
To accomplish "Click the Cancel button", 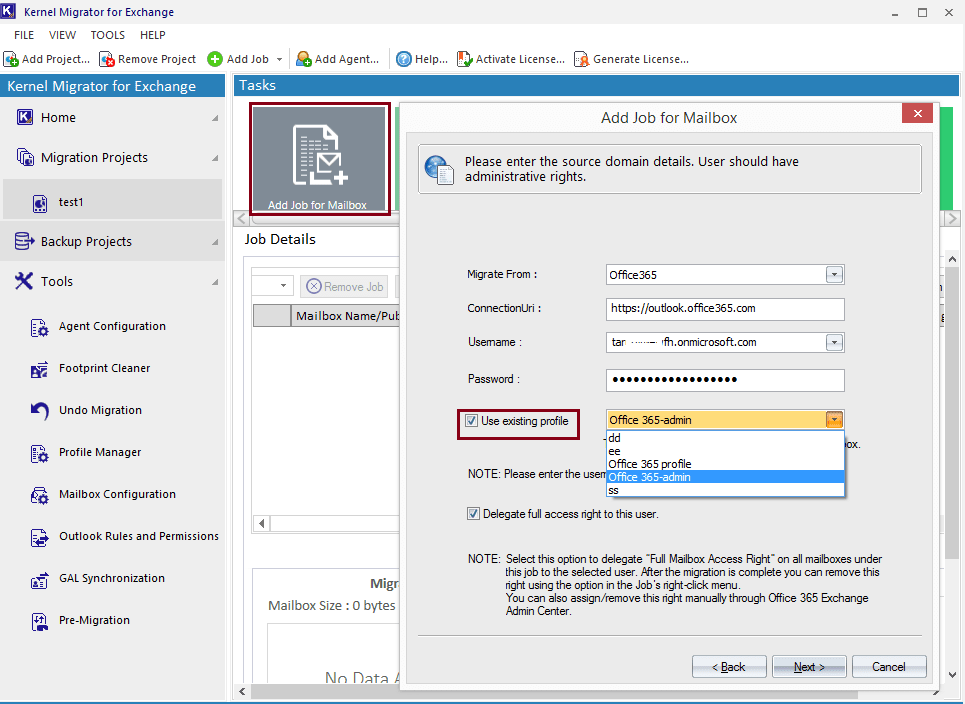I will (889, 666).
